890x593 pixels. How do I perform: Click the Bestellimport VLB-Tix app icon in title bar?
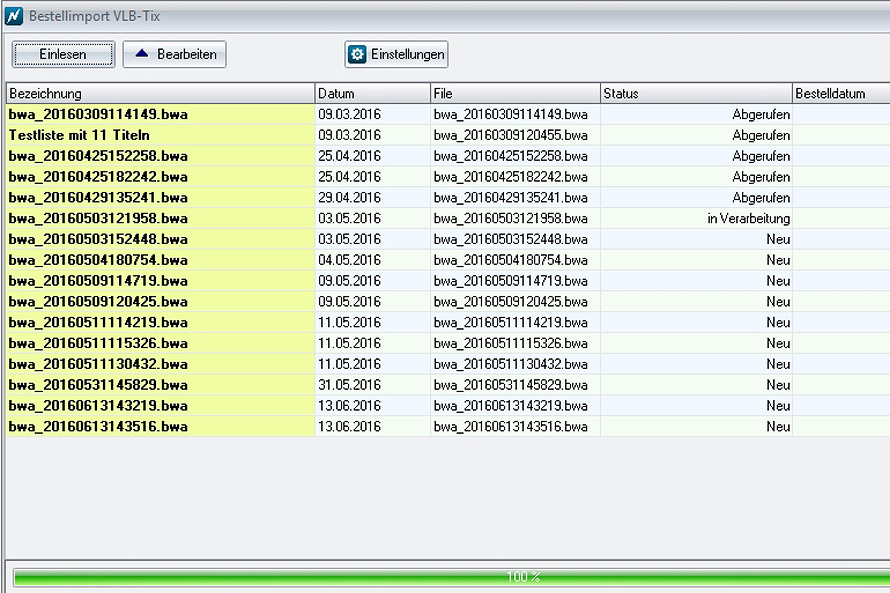click(x=13, y=17)
